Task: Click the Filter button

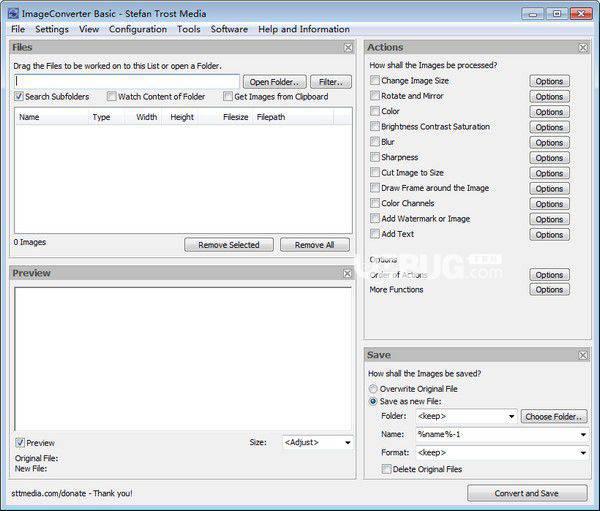Action: (x=331, y=82)
